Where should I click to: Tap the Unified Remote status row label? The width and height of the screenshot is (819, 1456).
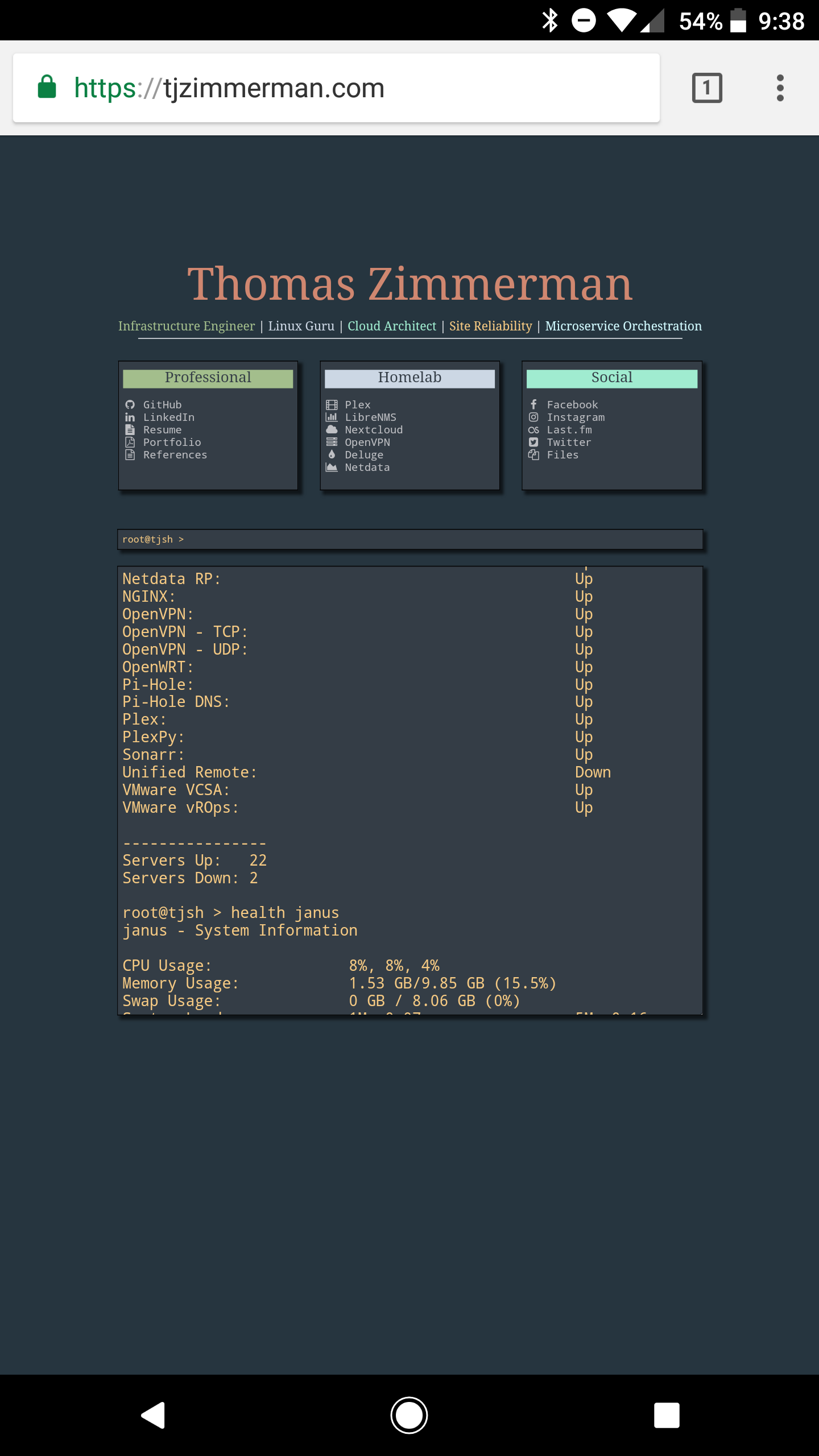[x=190, y=772]
